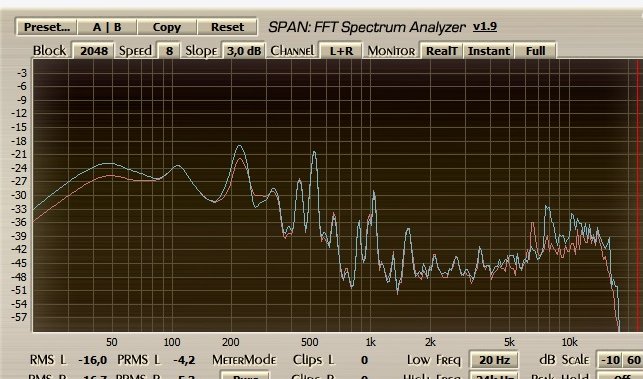The height and width of the screenshot is (379, 643).
Task: Adjust the Slope 3,0 dB field
Action: click(244, 51)
